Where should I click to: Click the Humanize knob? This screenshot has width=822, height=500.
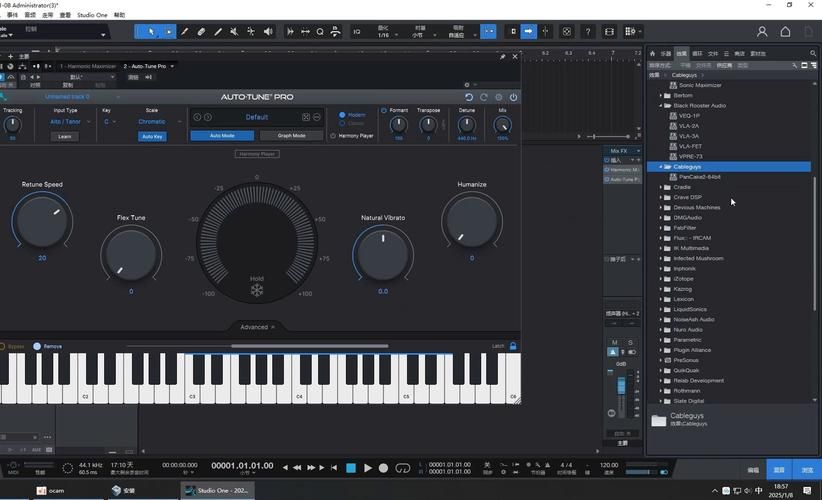click(472, 220)
